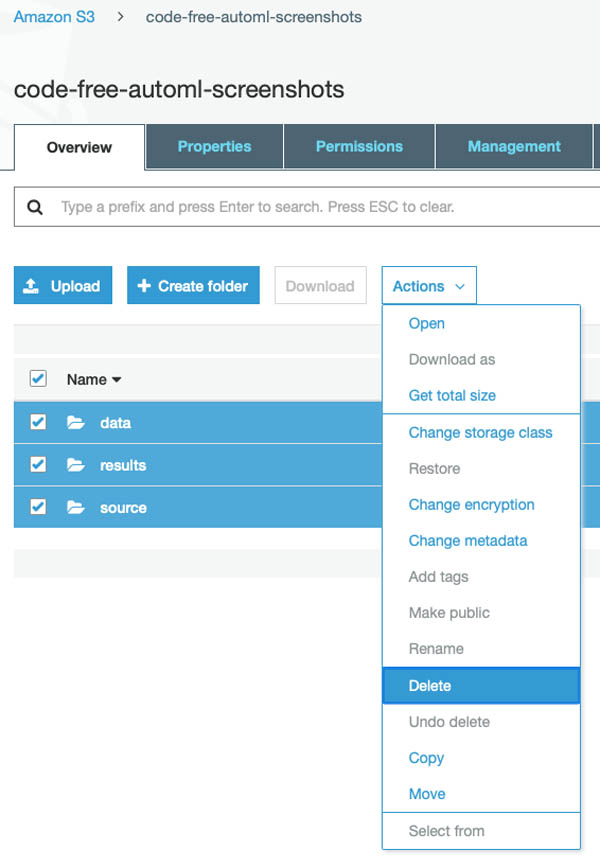Select the highlighted Delete option
Viewport: 600px width, 868px height.
481,685
